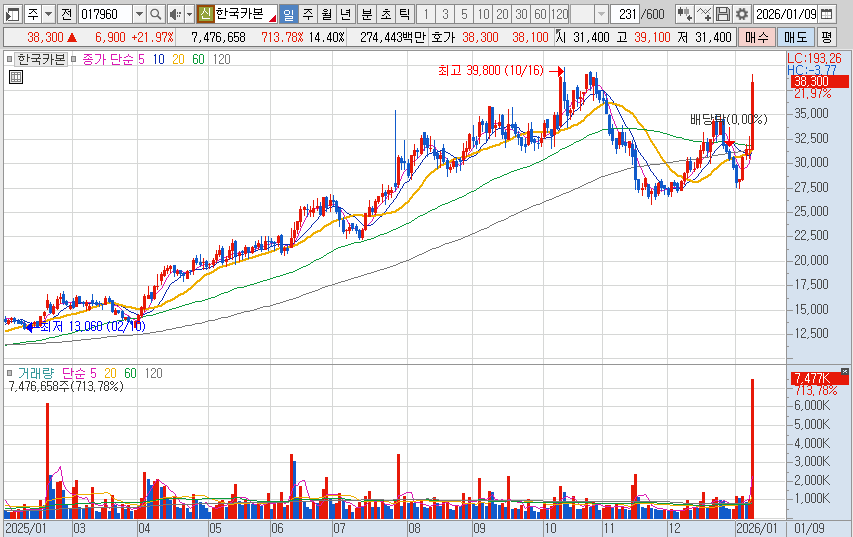The width and height of the screenshot is (853, 537).
Task: Select the 월 monthly period button
Action: (326, 14)
